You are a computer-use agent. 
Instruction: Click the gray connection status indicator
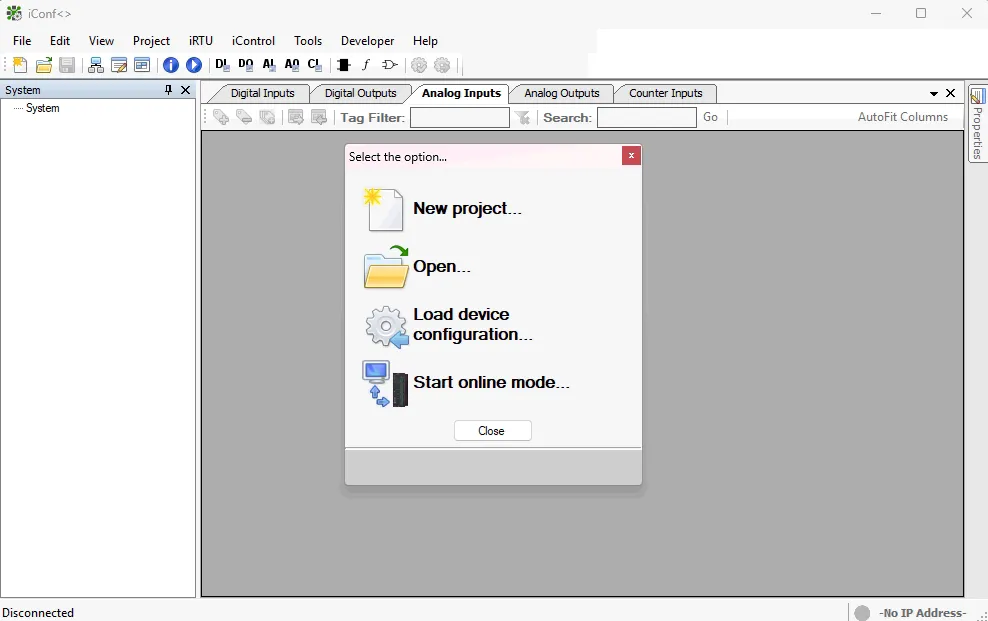(862, 613)
